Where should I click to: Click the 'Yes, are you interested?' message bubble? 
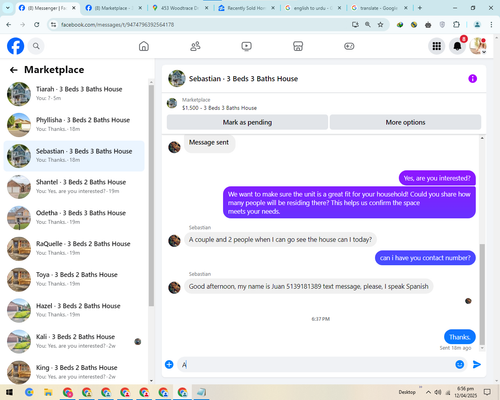tap(437, 178)
